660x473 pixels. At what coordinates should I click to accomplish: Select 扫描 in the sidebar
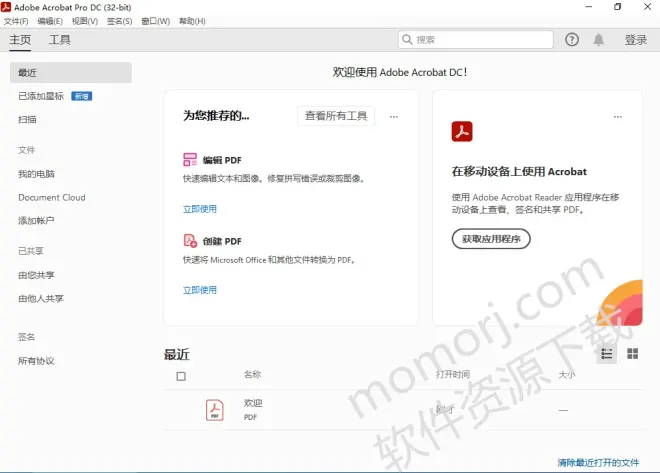[27, 120]
